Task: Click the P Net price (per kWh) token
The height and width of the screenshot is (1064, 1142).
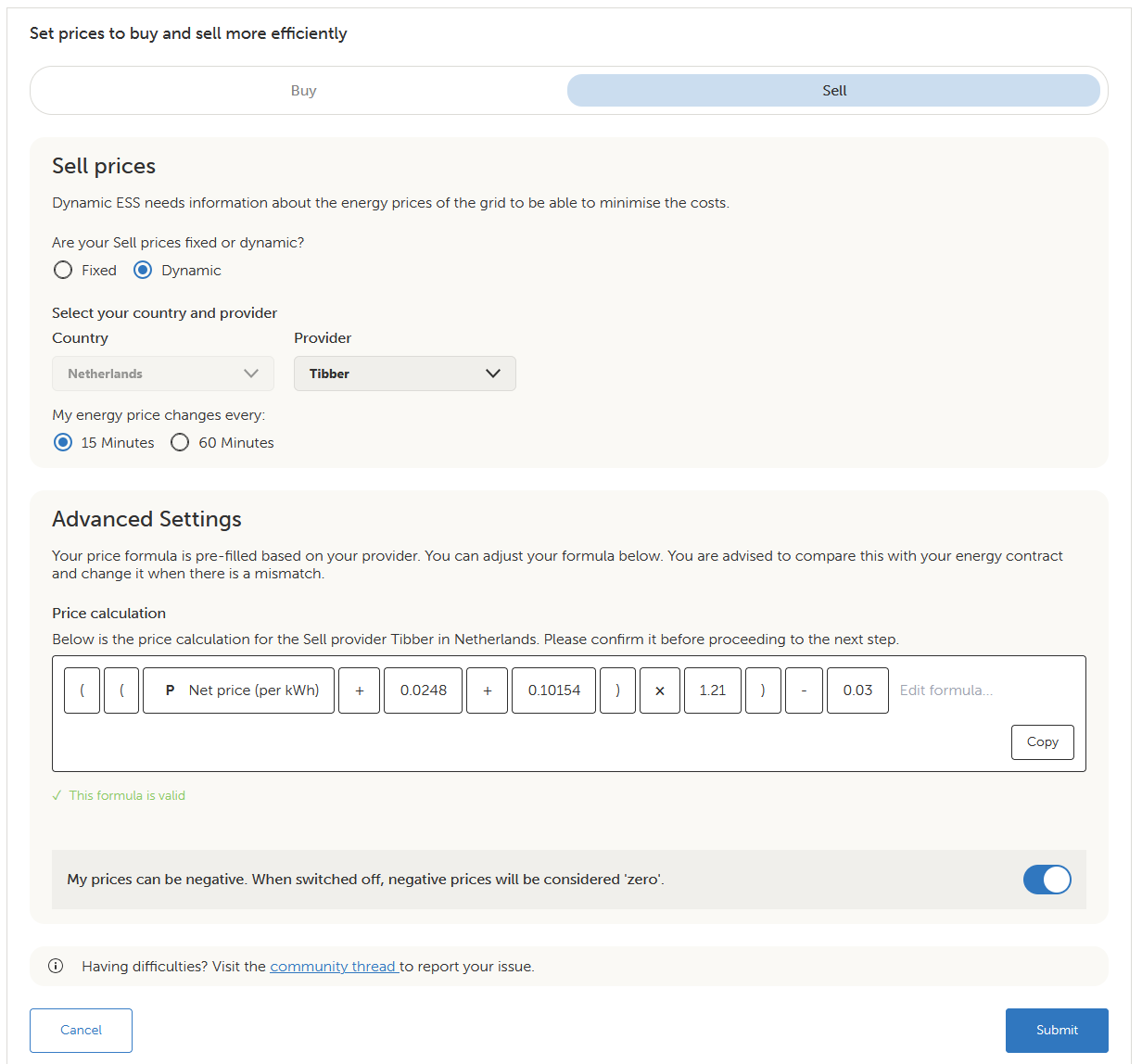Action: tap(239, 690)
